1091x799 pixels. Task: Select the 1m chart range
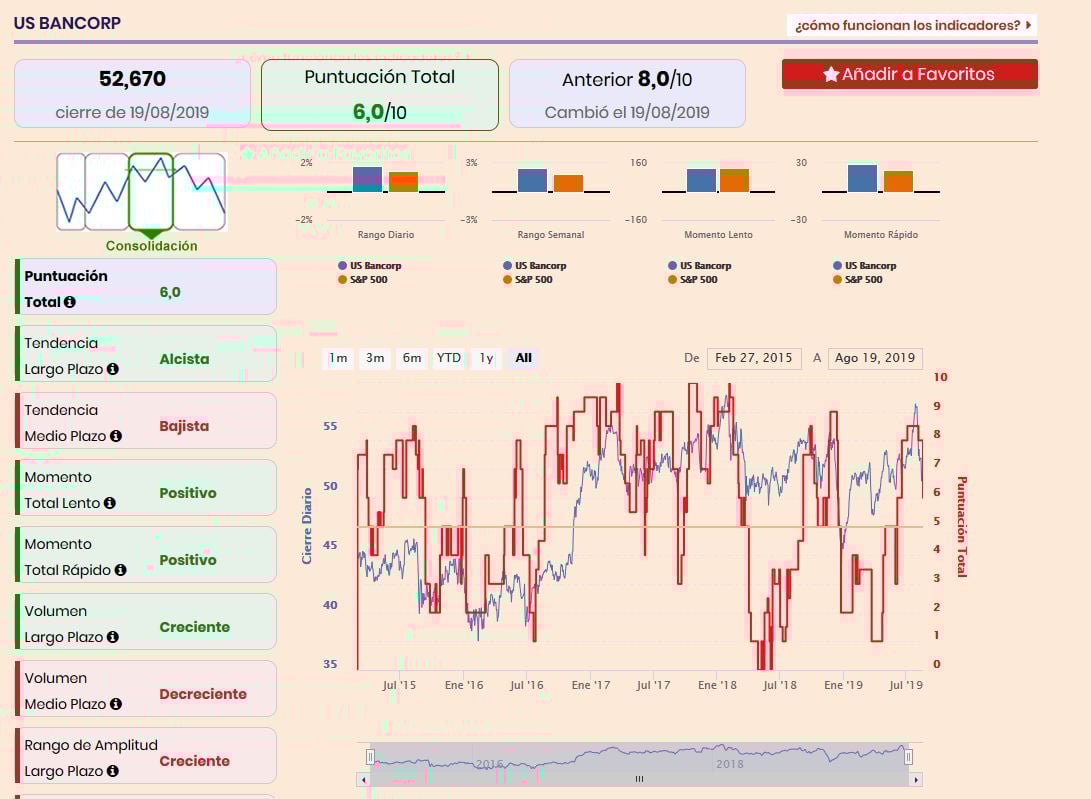coord(338,358)
